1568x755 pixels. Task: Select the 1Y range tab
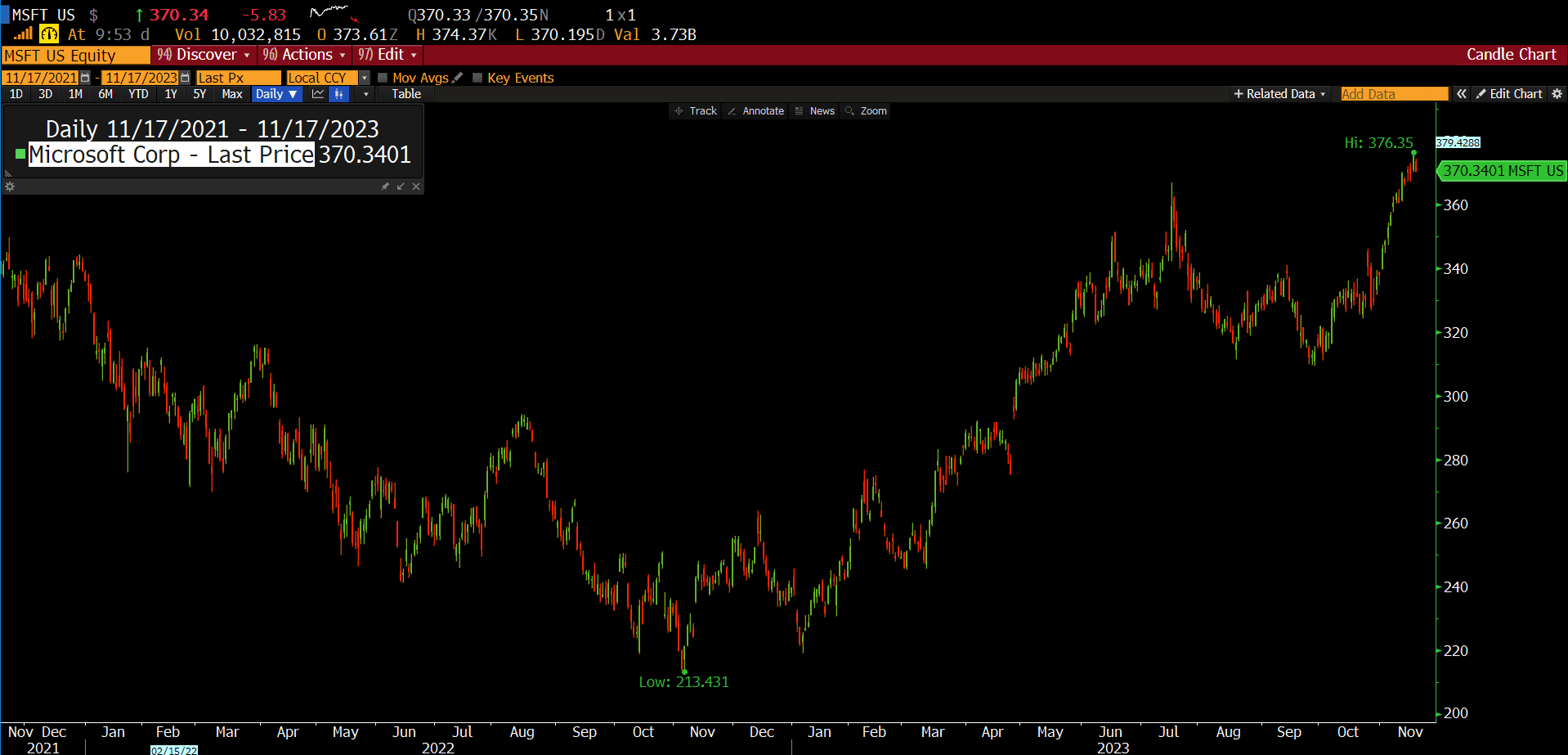click(171, 94)
